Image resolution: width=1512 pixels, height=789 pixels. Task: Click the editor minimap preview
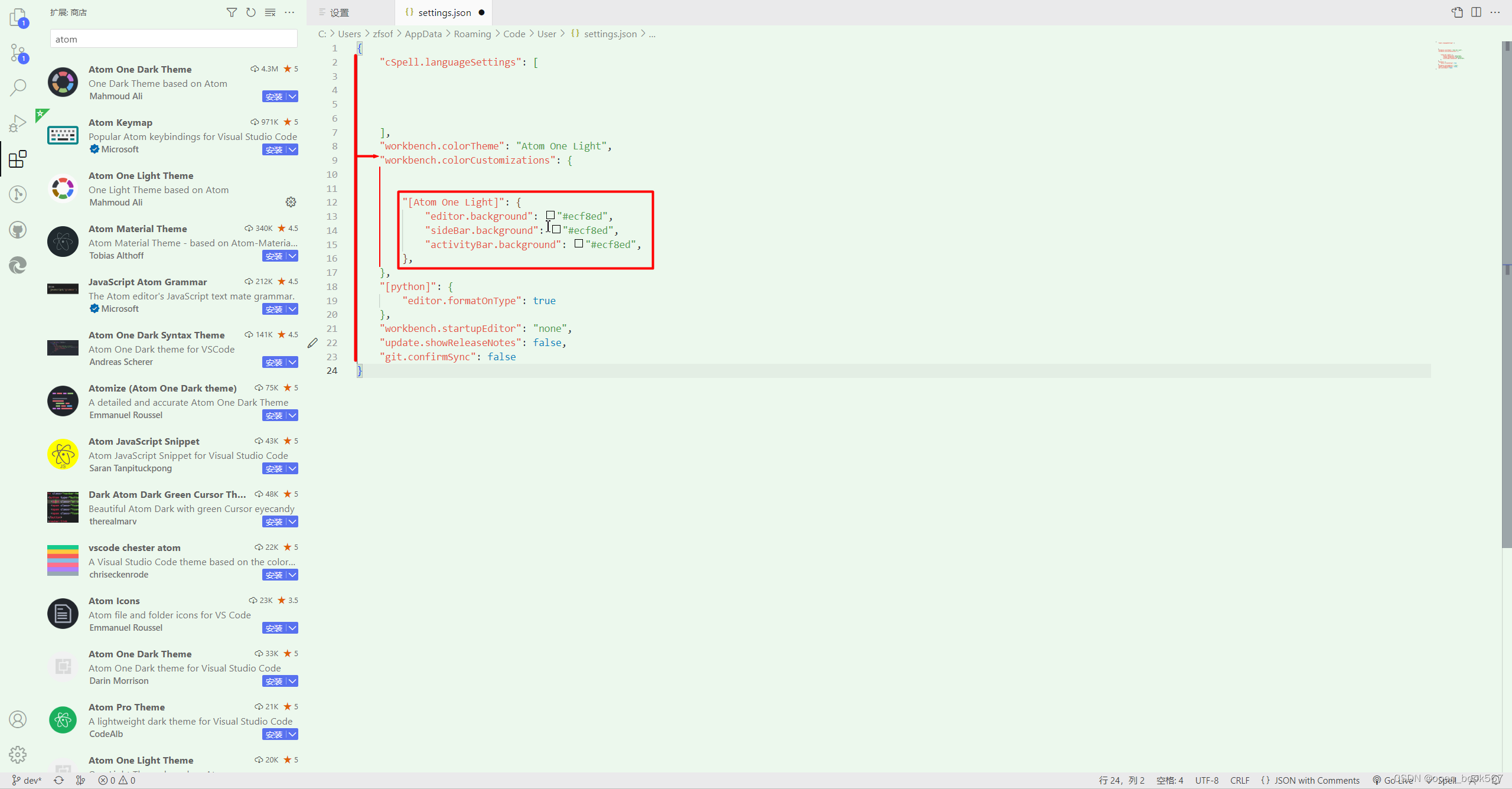[x=1450, y=56]
